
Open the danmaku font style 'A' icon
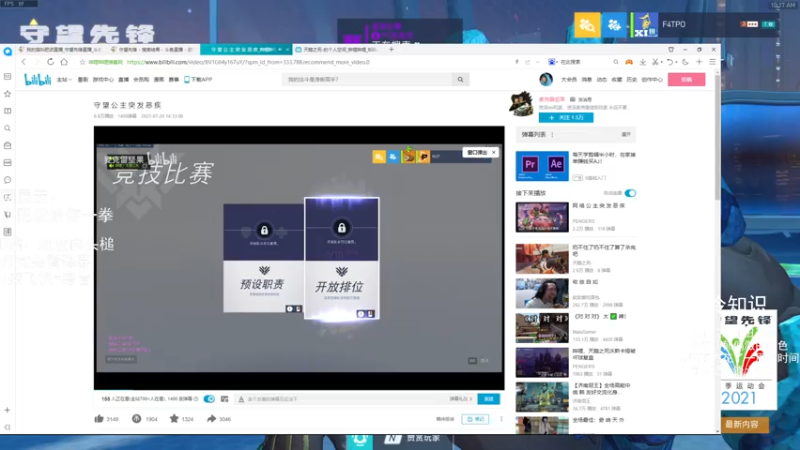click(x=241, y=399)
